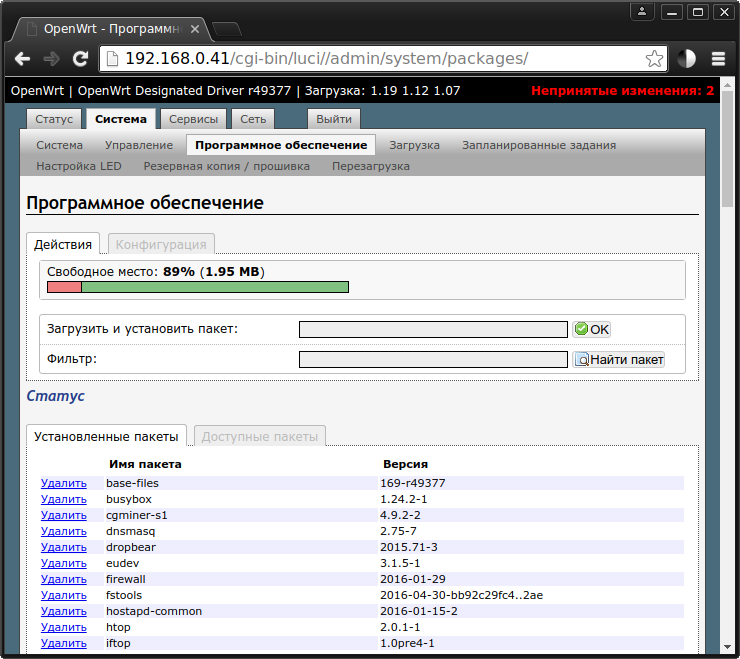Switch to Доступные пакеты tab

click(x=259, y=436)
